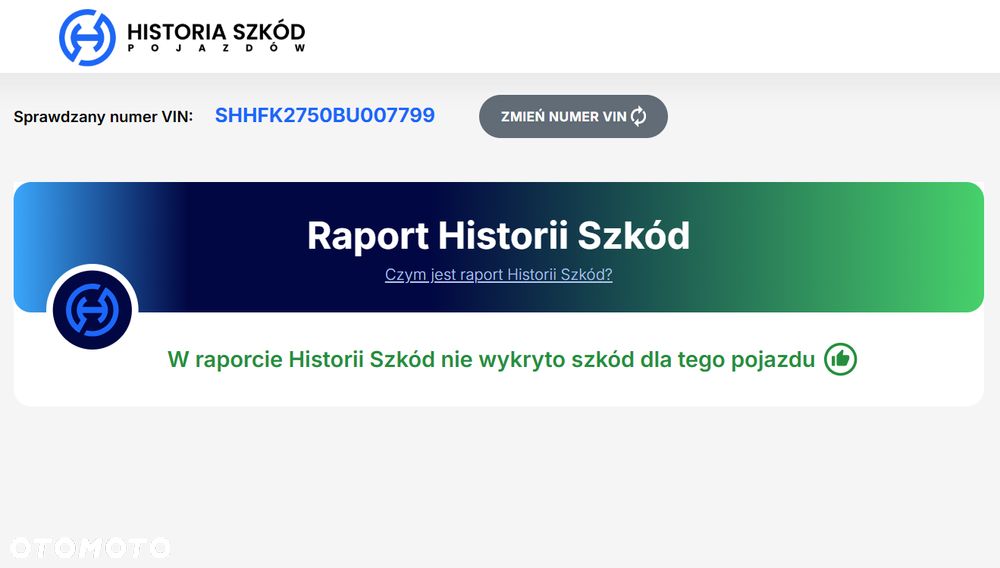Click the VIN number SHHFK2750BU007799
Viewport: 1000px width, 568px height.
[x=325, y=115]
